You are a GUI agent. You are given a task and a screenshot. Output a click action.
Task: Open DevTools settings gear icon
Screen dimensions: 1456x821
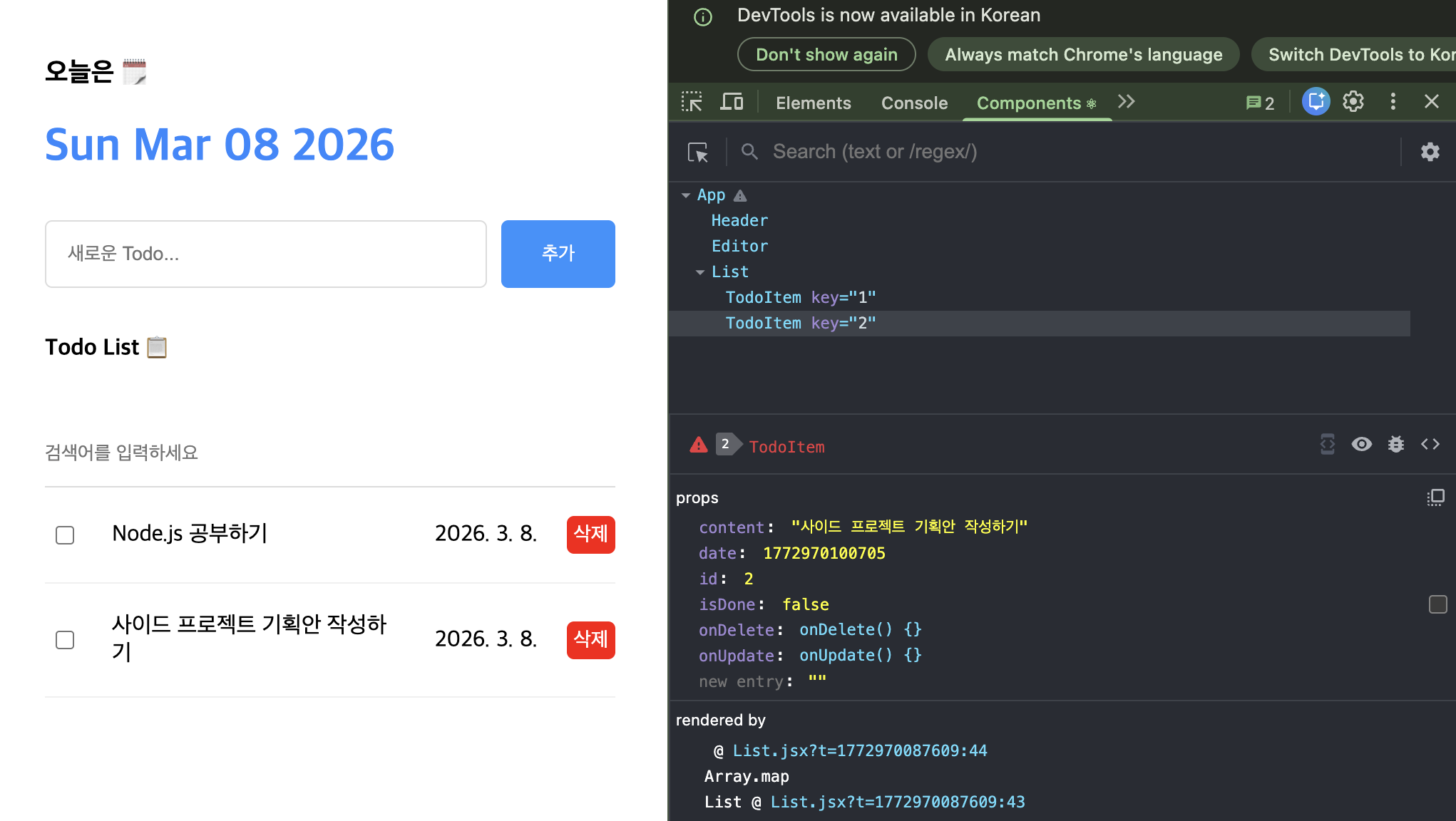(1353, 102)
